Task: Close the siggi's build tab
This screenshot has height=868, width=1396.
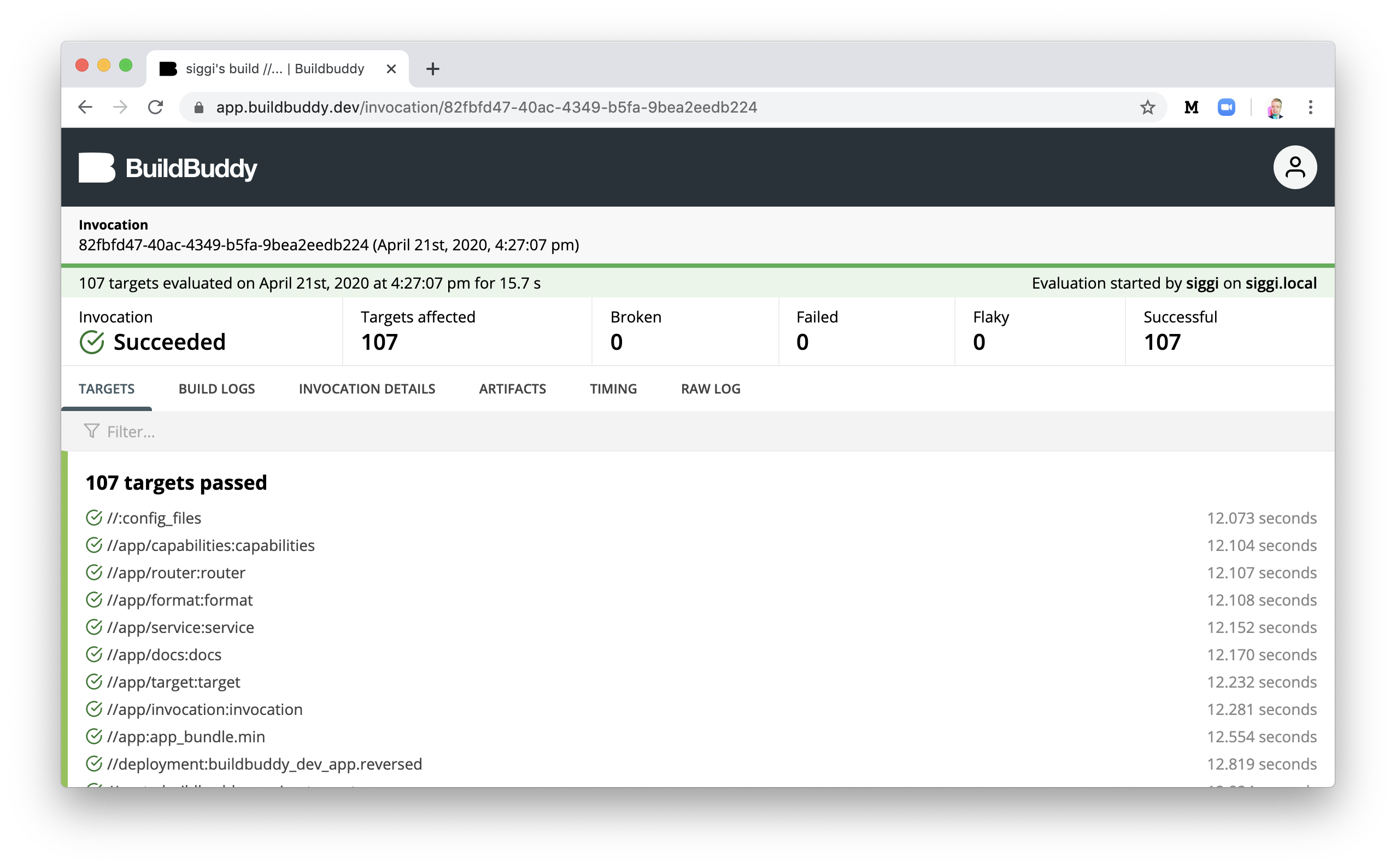Action: [x=391, y=69]
